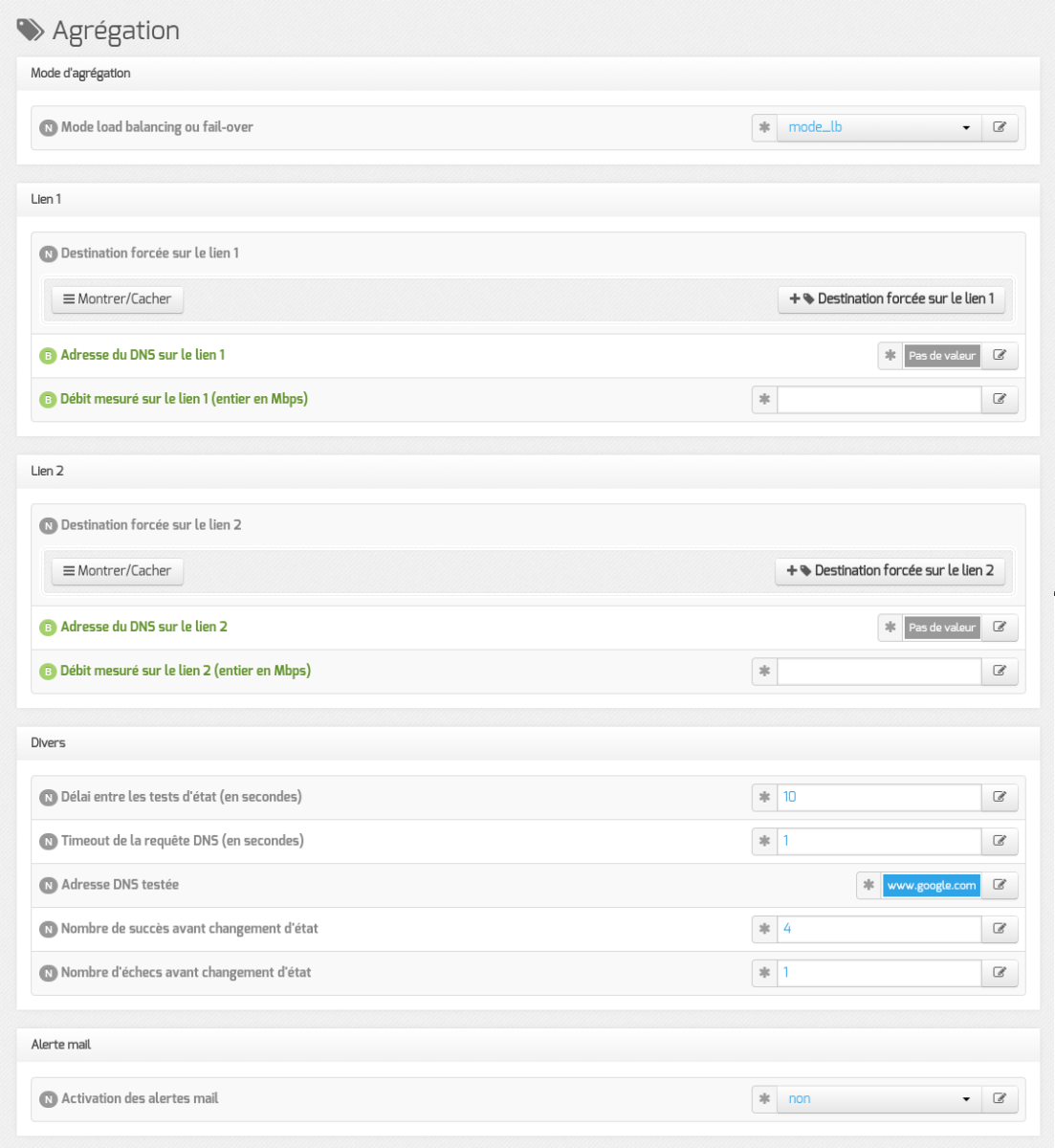Viewport: 1055px width, 1148px height.
Task: Click B badge beside Adresse du DNS lien 2
Action: (48, 628)
